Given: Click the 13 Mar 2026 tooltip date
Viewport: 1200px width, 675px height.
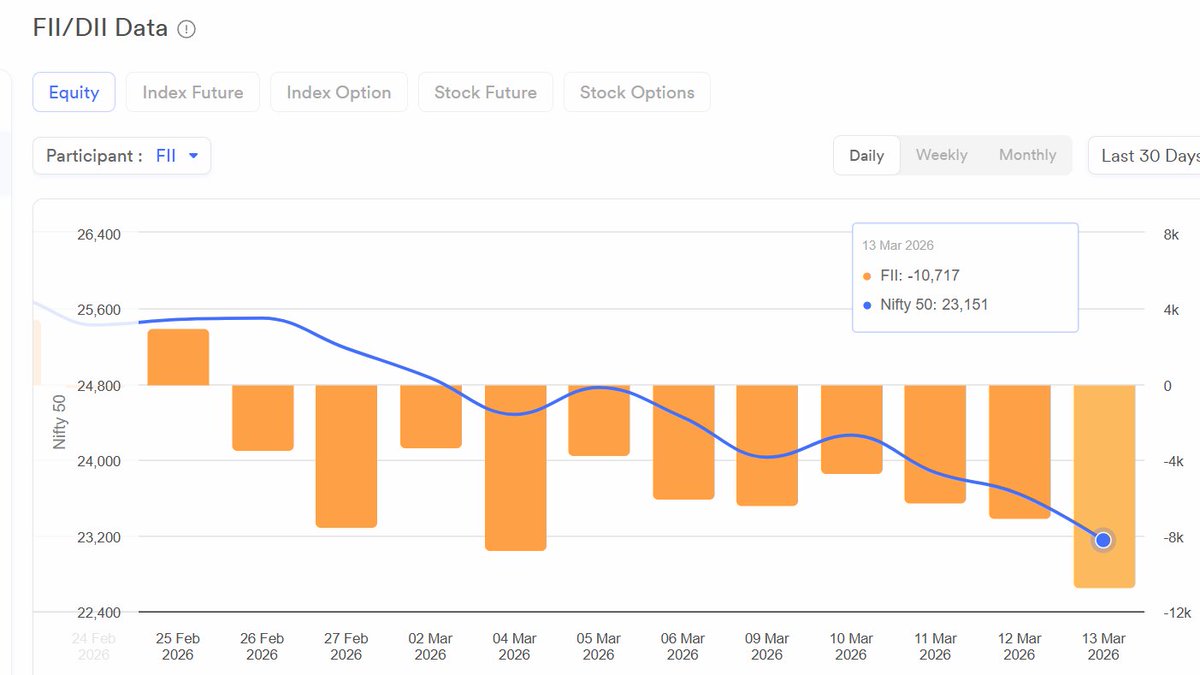Looking at the screenshot, I should [x=898, y=245].
